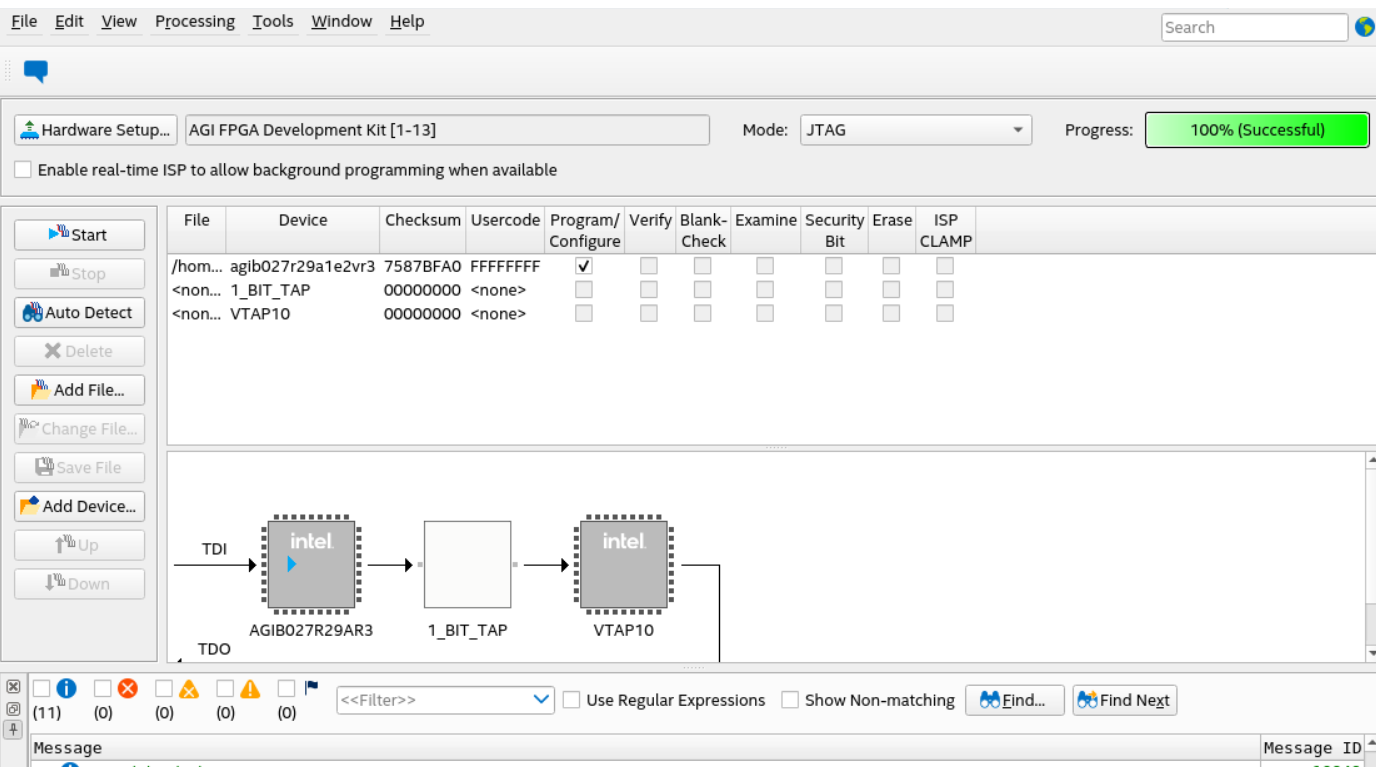The image size is (1376, 767).
Task: Open the Mode JTAG dropdown
Action: pos(915,130)
